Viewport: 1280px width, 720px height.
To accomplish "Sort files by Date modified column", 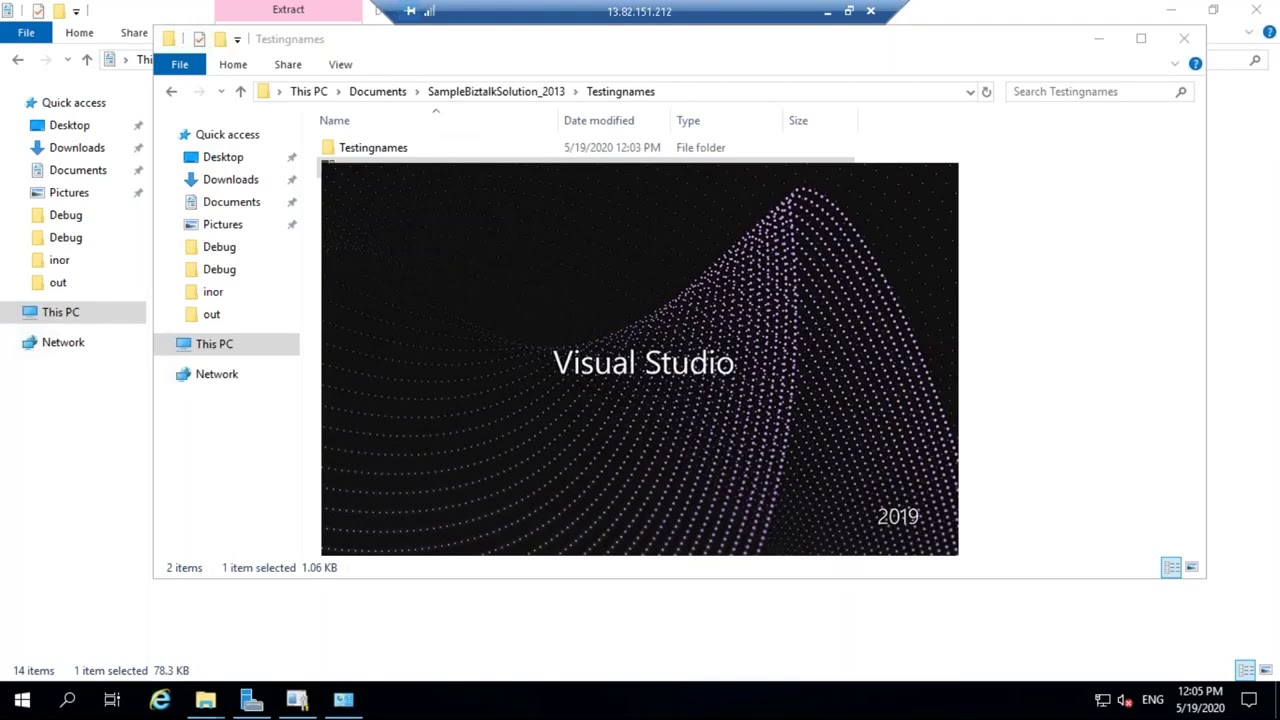I will [x=598, y=120].
